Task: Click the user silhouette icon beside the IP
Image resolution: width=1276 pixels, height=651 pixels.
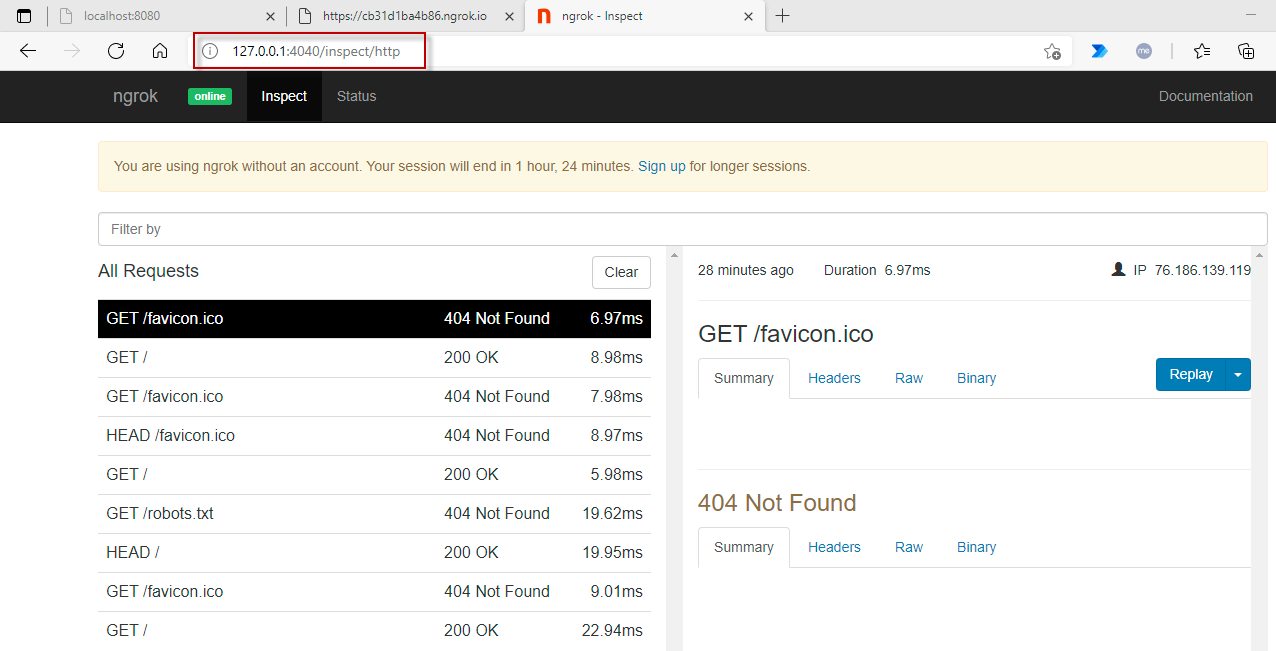Action: (1118, 269)
